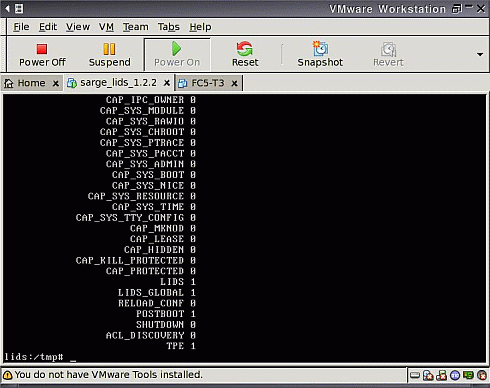Image resolution: width=490 pixels, height=388 pixels.
Task: Click the floppy drive status icon
Action: point(441,376)
